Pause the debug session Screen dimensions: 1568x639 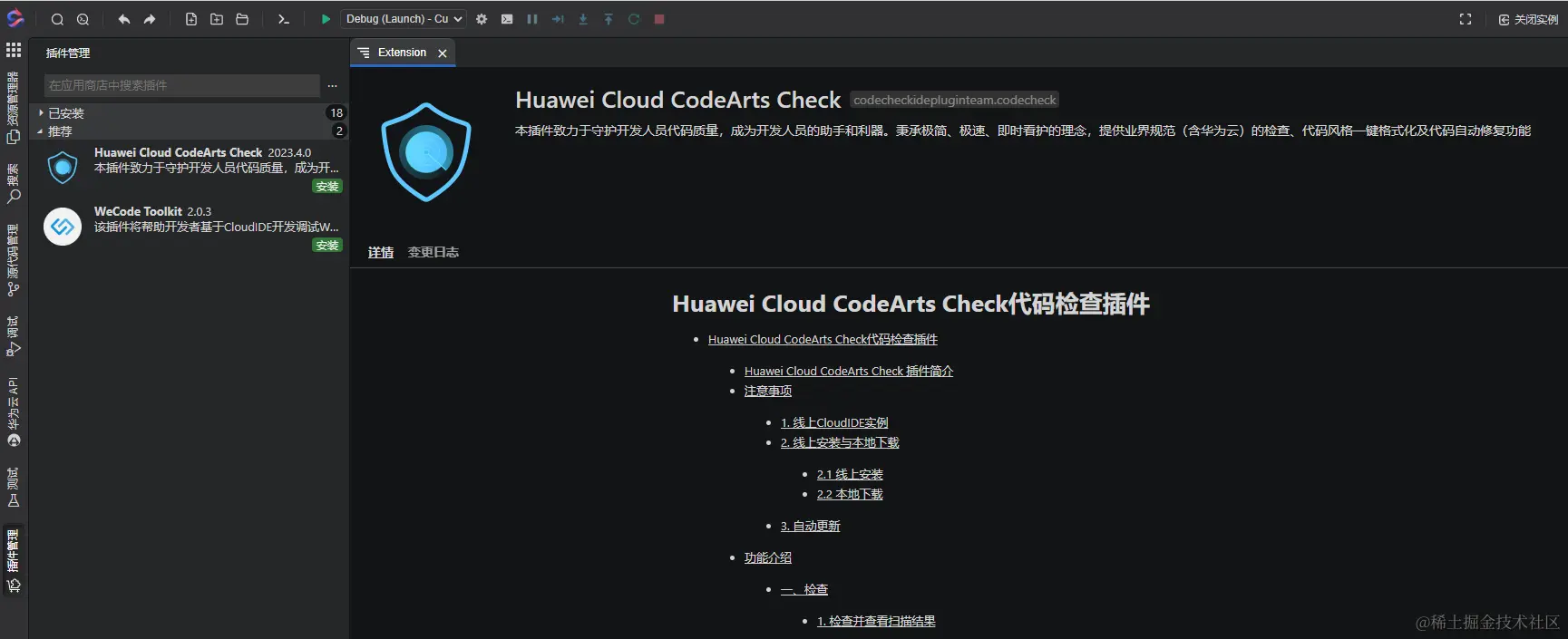pyautogui.click(x=532, y=19)
